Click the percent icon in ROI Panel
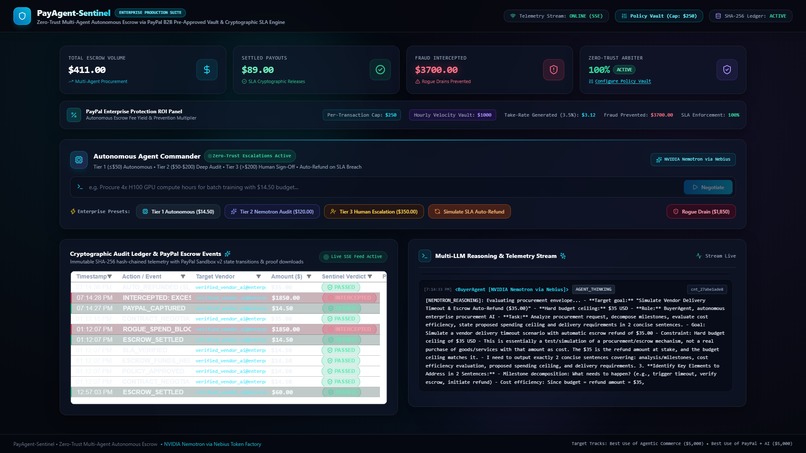 74,115
